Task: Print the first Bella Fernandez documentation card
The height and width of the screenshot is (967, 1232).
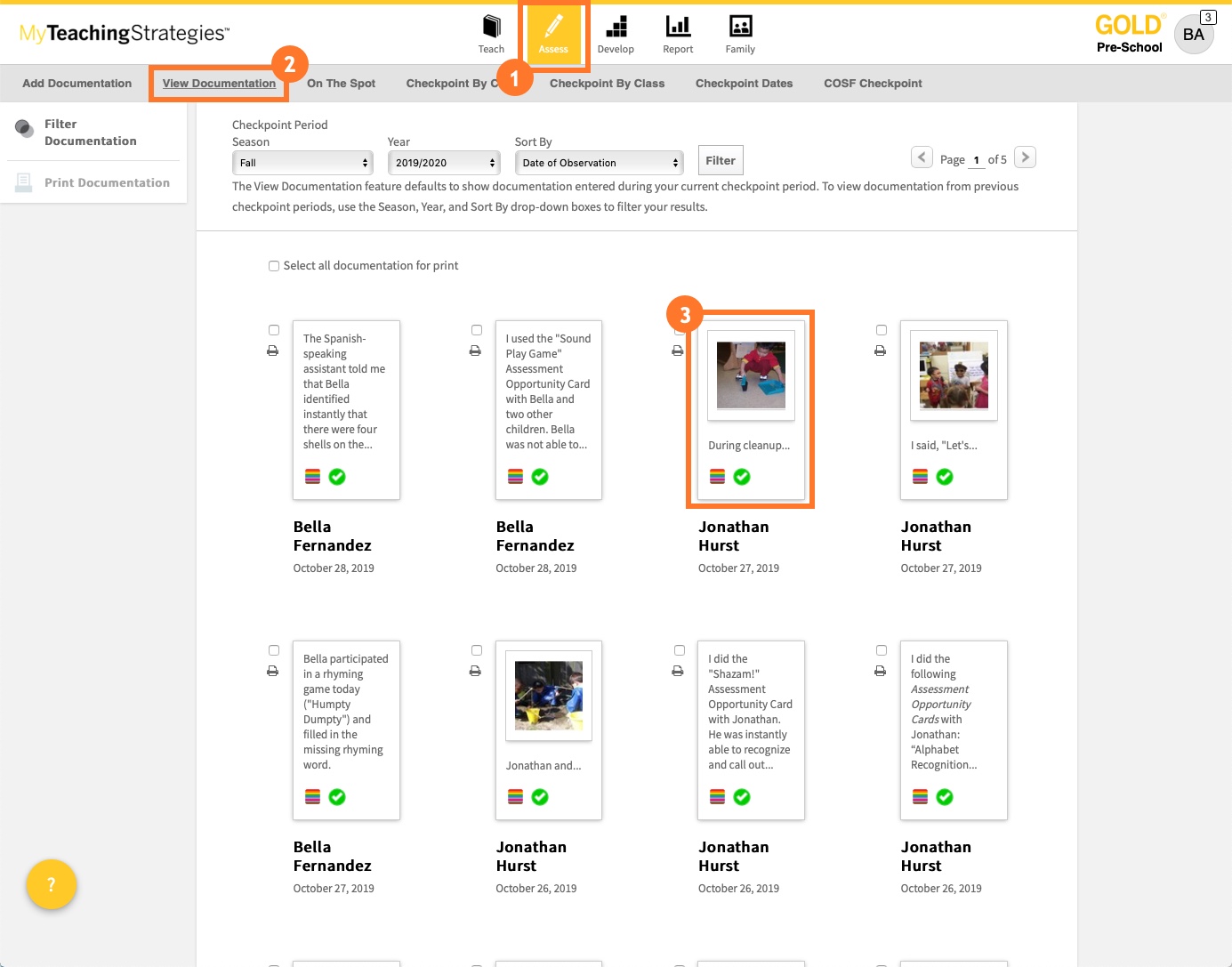Action: 273,351
